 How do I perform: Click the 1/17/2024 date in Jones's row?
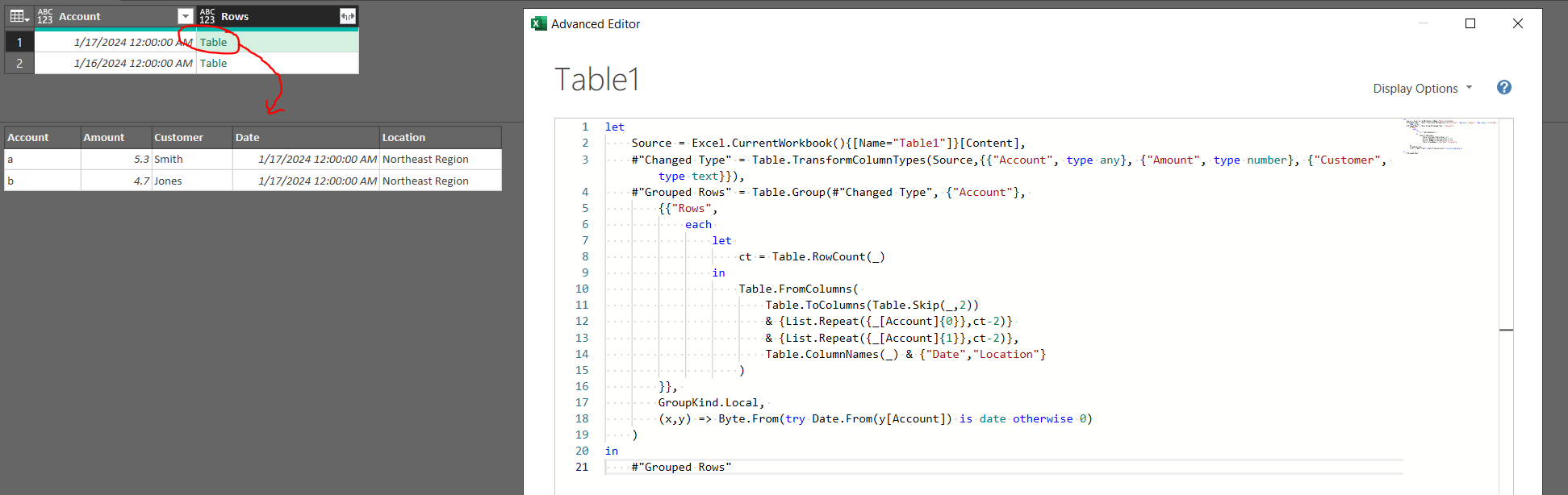coord(306,181)
